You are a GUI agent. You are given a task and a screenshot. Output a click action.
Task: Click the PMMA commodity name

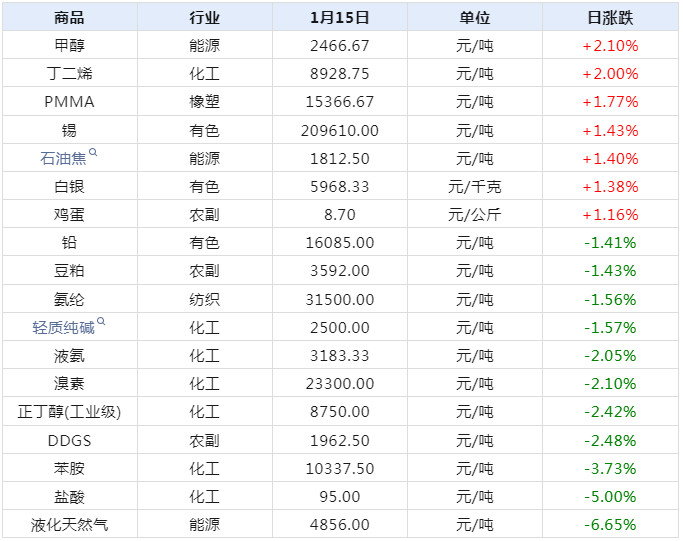pyautogui.click(x=69, y=102)
